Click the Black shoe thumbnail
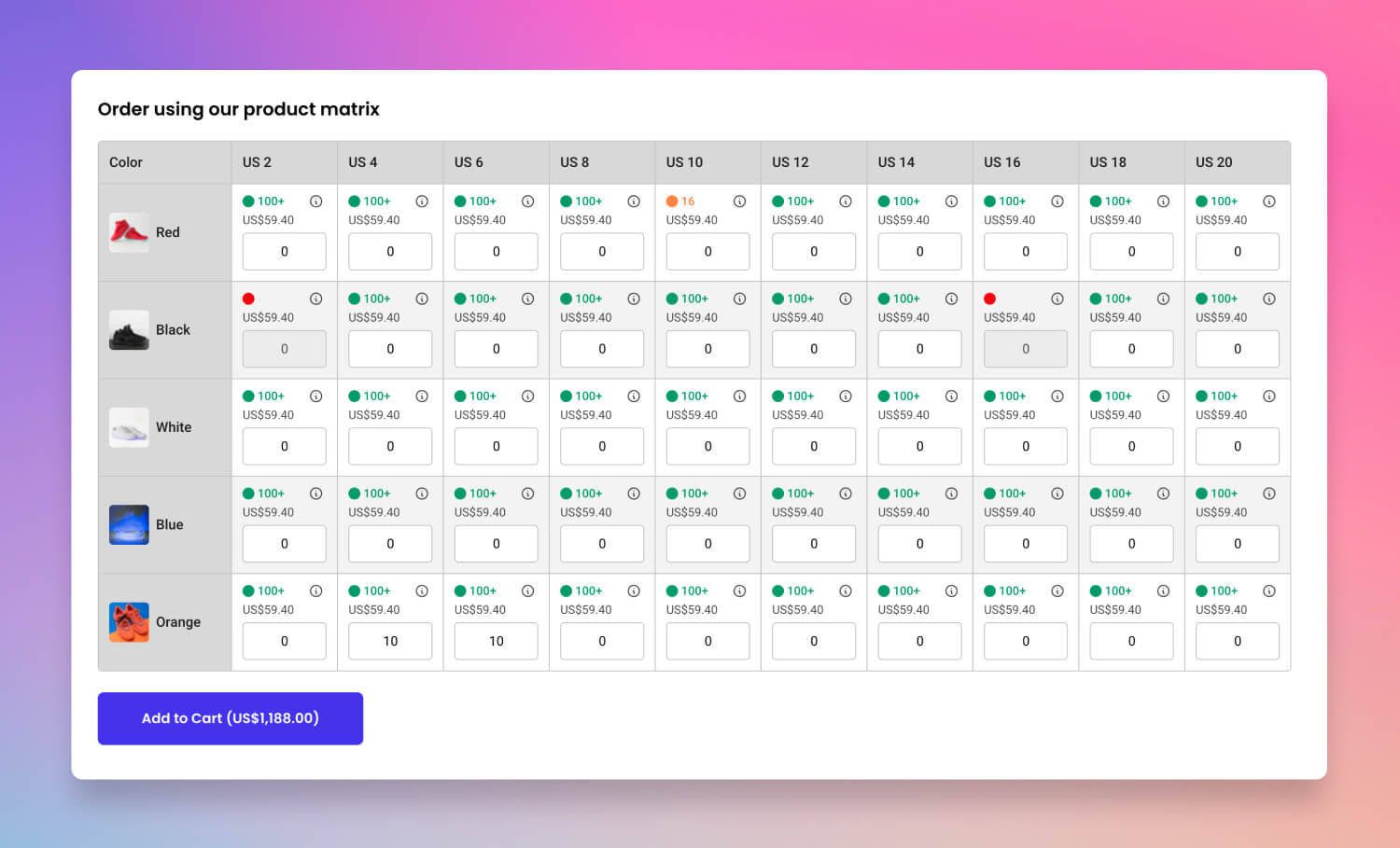This screenshot has width=1400, height=848. [x=129, y=330]
